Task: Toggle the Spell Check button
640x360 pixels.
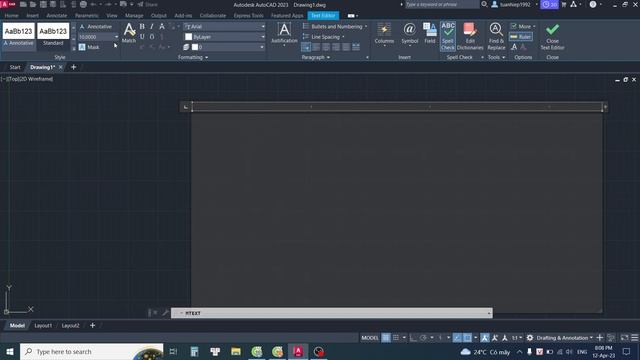Action: [x=448, y=36]
